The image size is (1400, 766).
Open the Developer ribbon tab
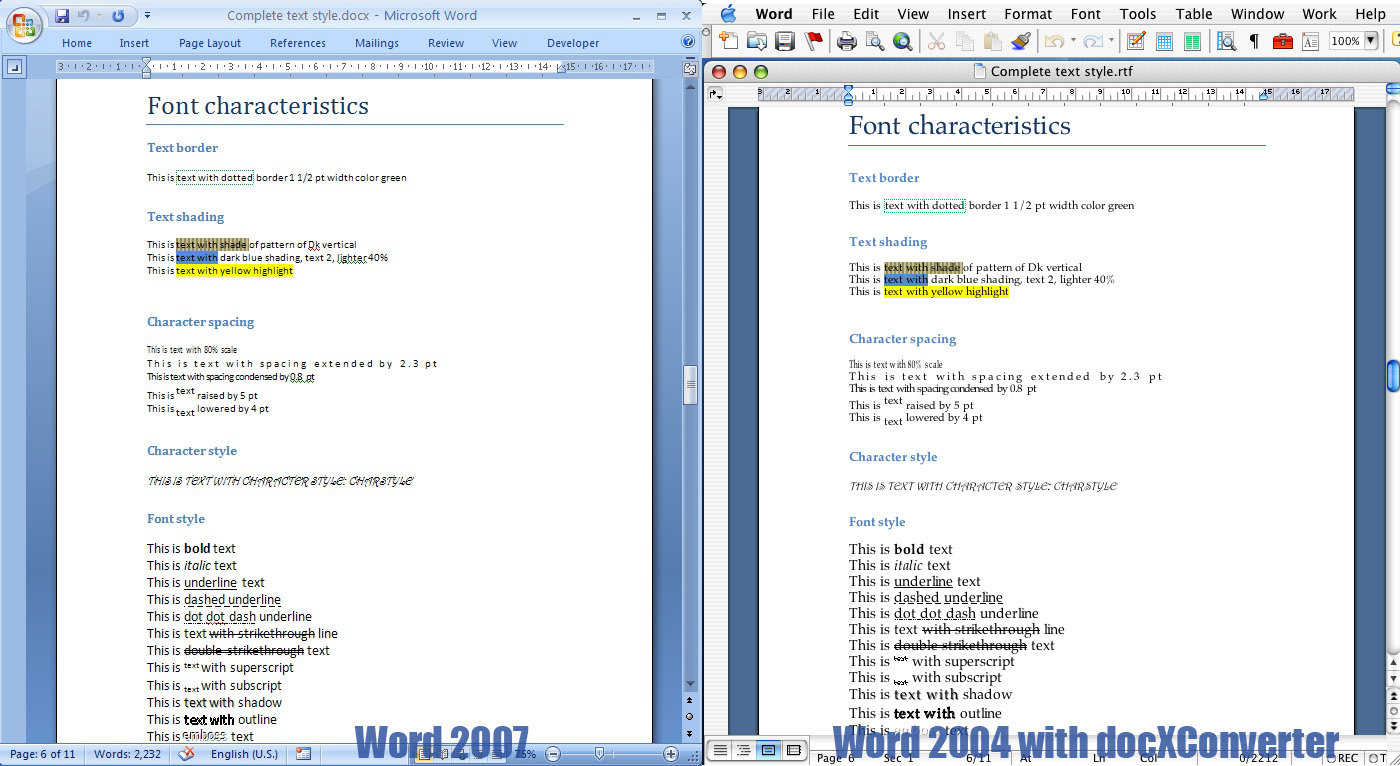click(x=573, y=43)
